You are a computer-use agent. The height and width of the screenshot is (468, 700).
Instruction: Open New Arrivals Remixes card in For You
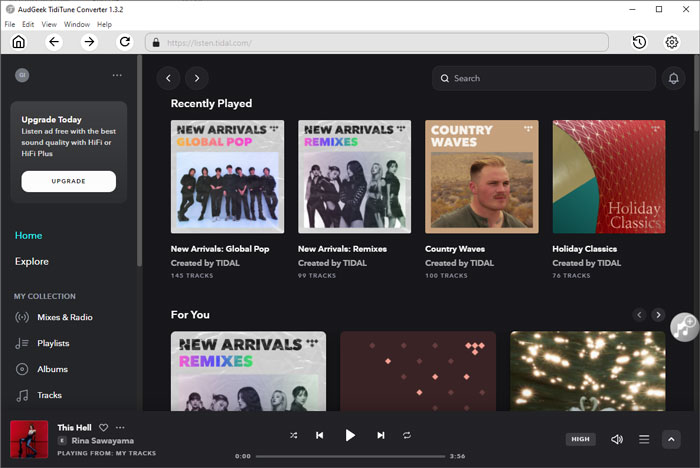(248, 371)
